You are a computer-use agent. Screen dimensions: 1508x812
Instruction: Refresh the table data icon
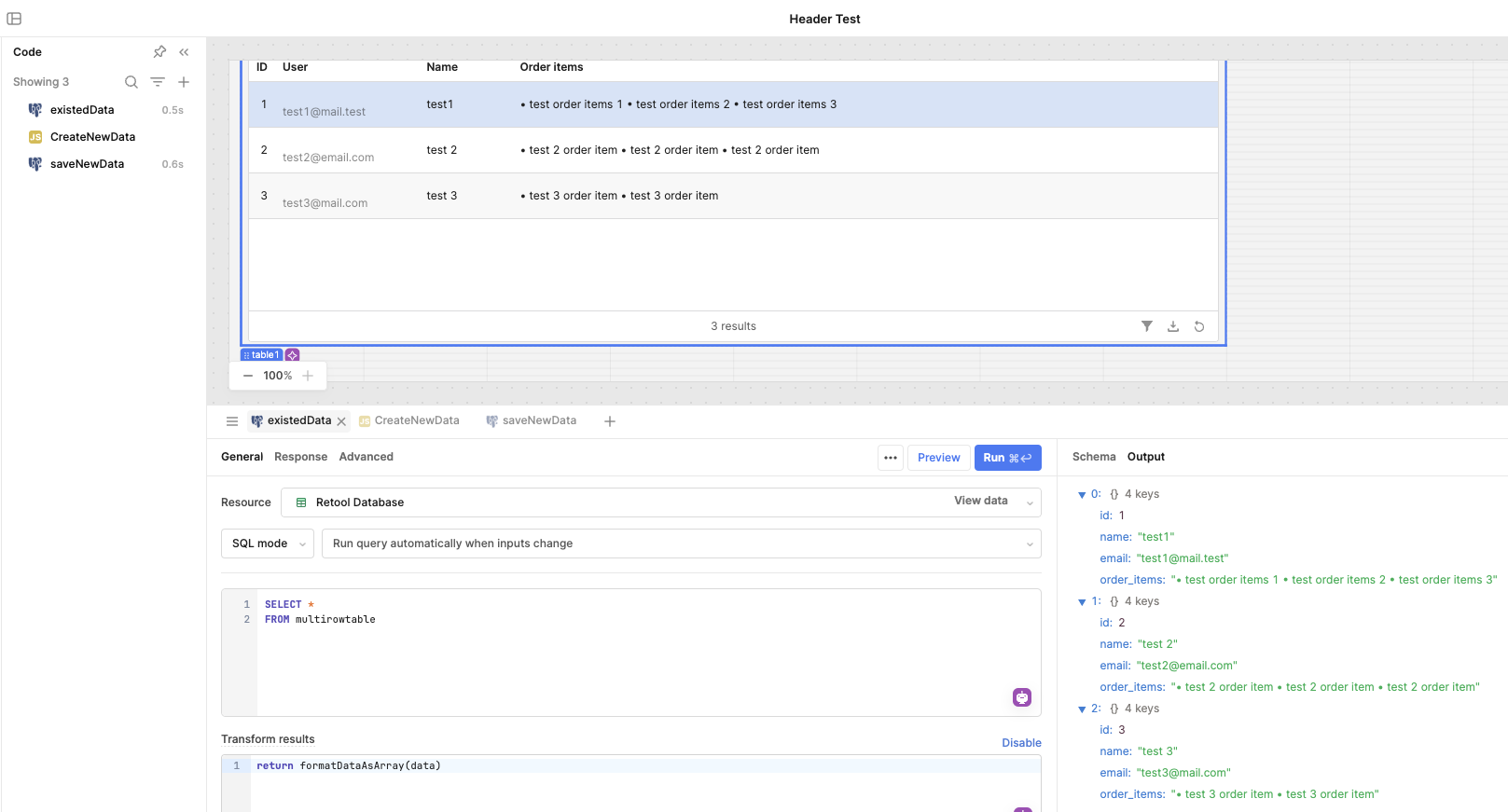coord(1199,326)
